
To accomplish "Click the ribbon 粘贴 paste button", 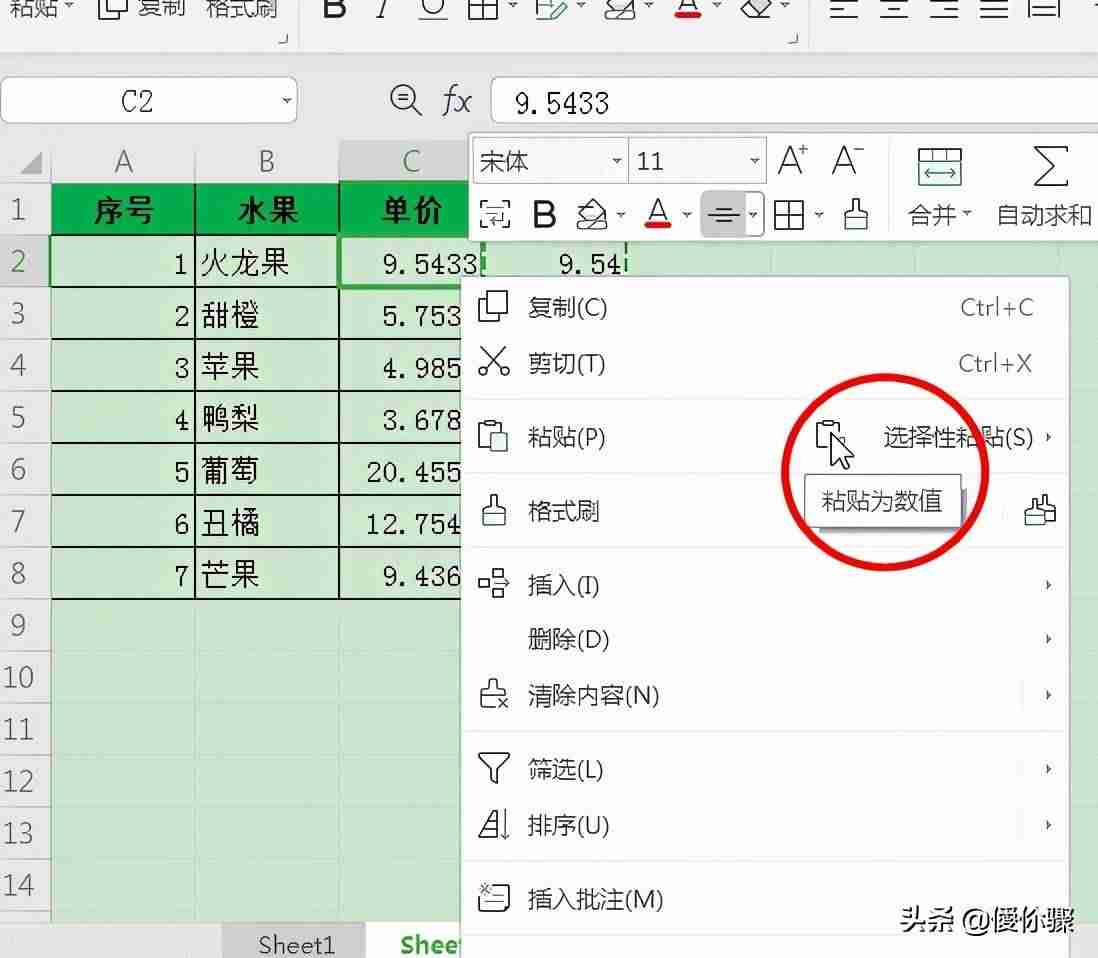I will (34, 8).
